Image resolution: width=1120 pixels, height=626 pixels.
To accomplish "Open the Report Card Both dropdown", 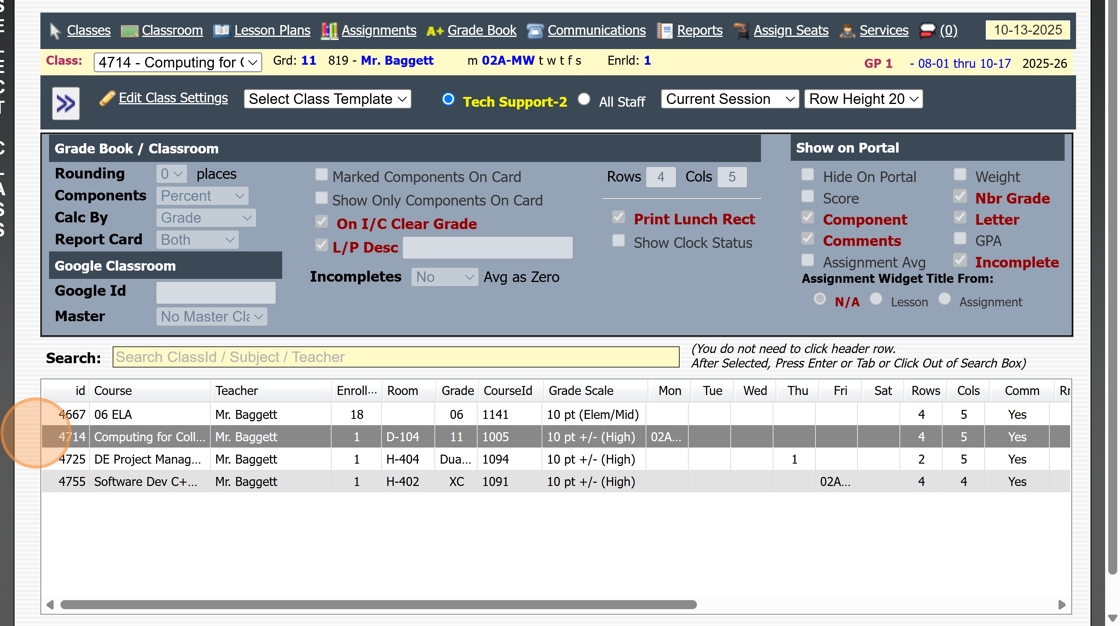I will pyautogui.click(x=197, y=240).
